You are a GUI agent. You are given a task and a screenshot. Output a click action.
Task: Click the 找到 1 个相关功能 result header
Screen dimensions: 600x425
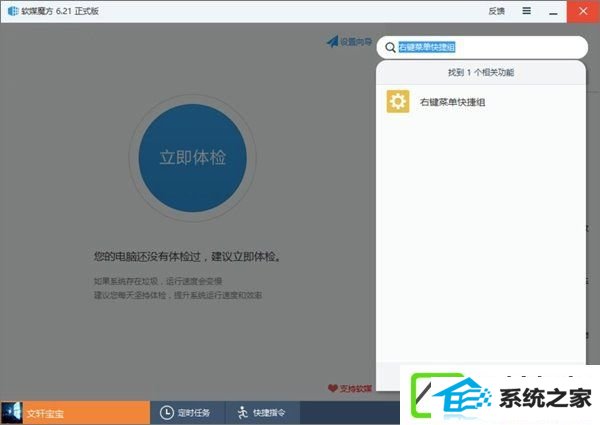pos(481,72)
